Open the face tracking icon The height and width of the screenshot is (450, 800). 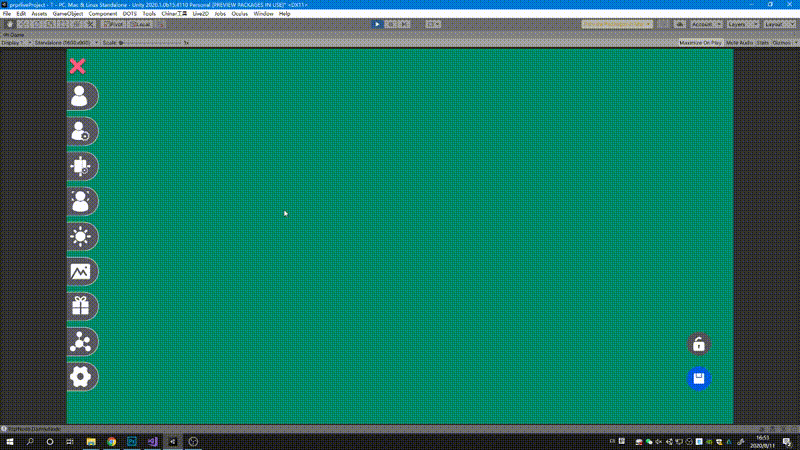coord(82,201)
